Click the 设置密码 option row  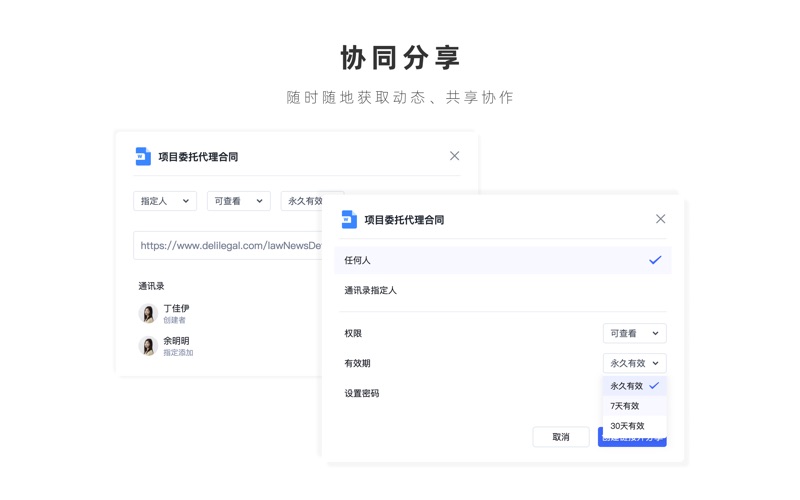tap(362, 393)
